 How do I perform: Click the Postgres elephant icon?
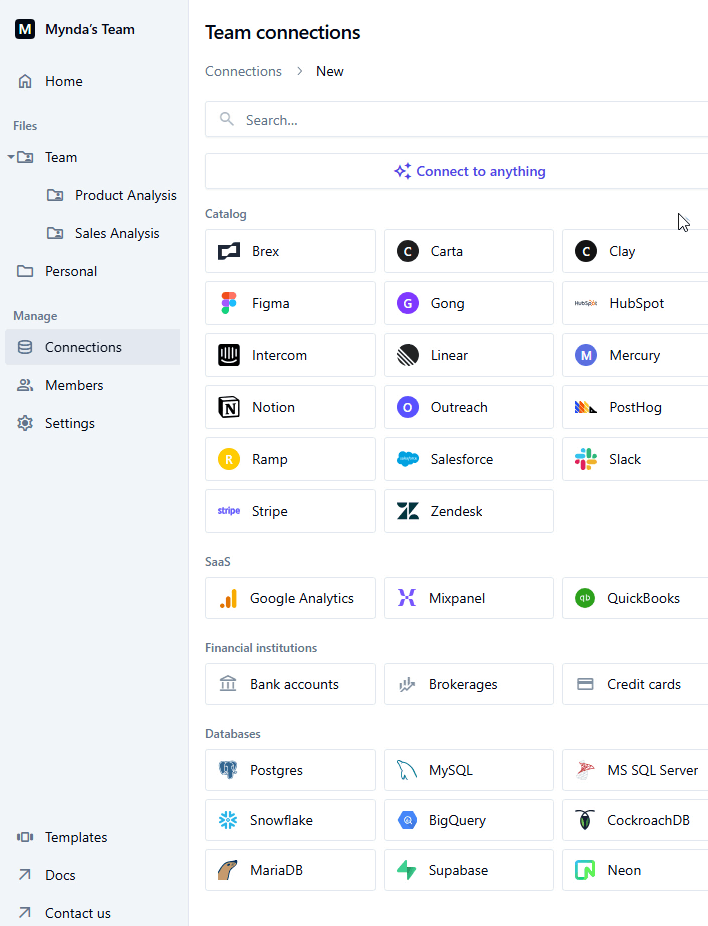pos(228,770)
